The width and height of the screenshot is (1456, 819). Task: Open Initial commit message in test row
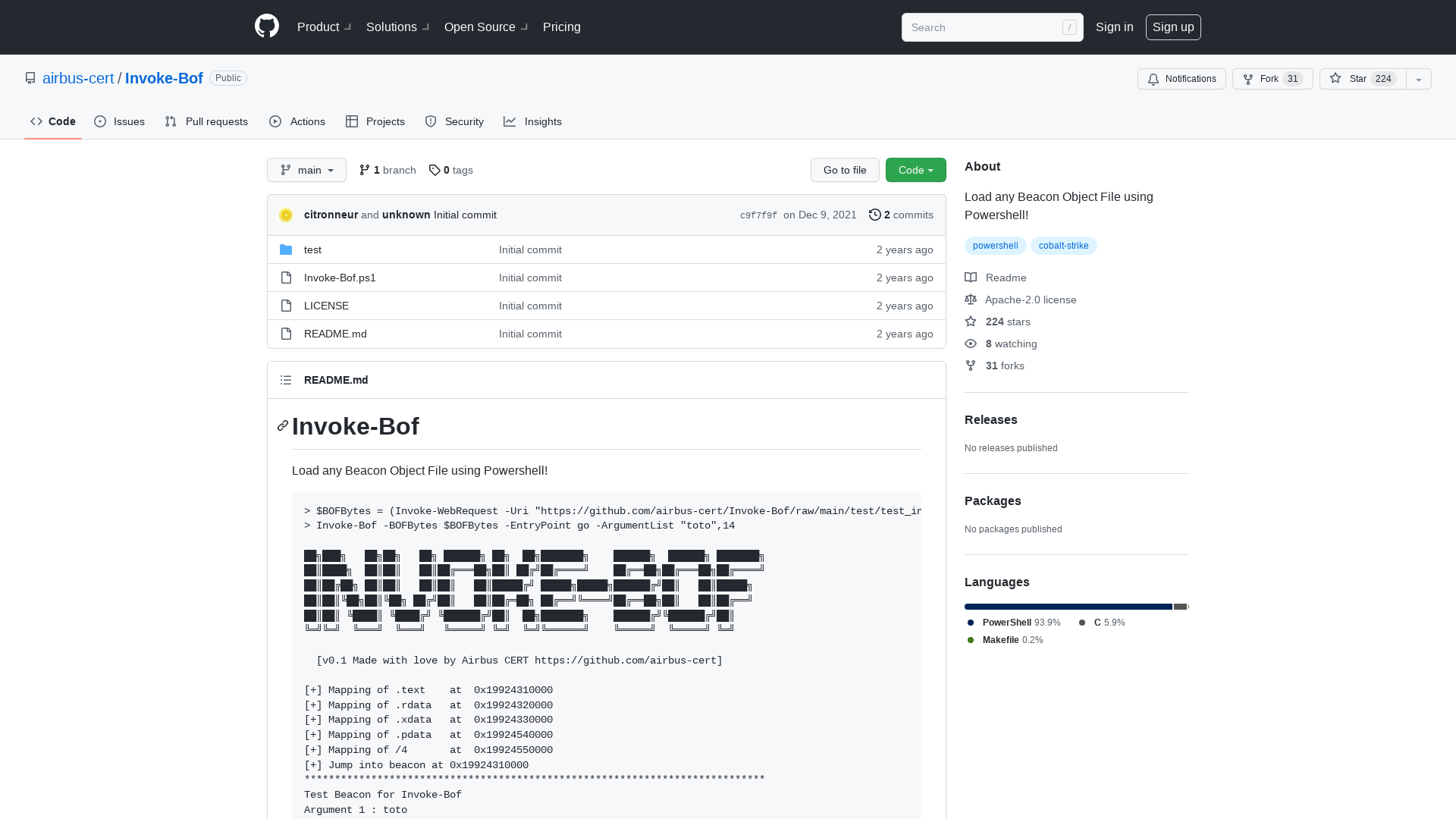pyautogui.click(x=530, y=249)
